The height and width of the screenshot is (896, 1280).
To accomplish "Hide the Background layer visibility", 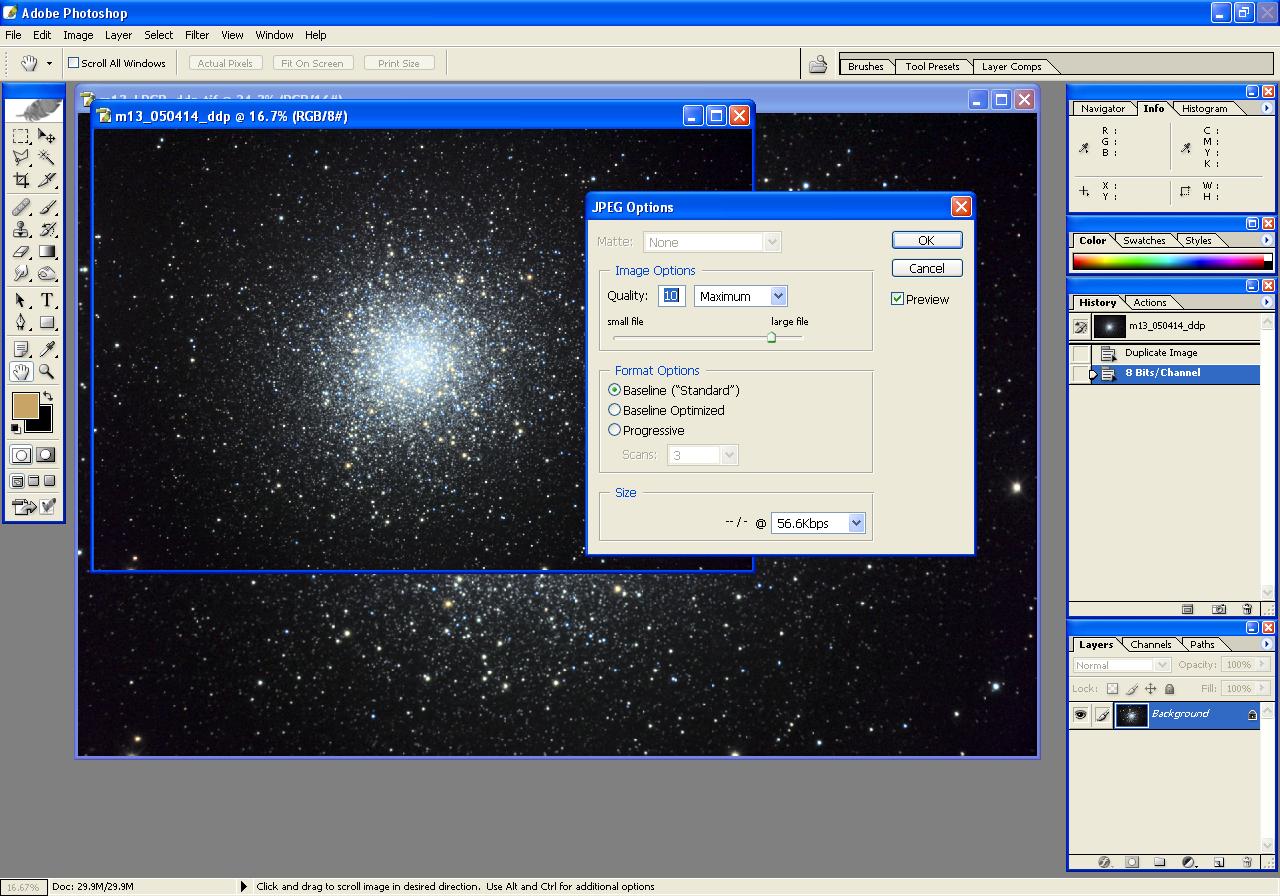I will tap(1080, 715).
